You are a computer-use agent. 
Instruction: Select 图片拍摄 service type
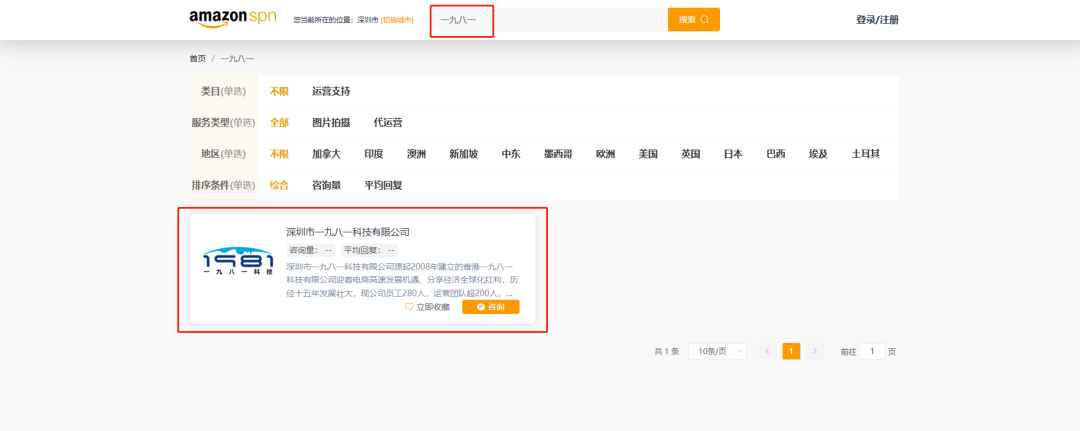[x=331, y=123]
